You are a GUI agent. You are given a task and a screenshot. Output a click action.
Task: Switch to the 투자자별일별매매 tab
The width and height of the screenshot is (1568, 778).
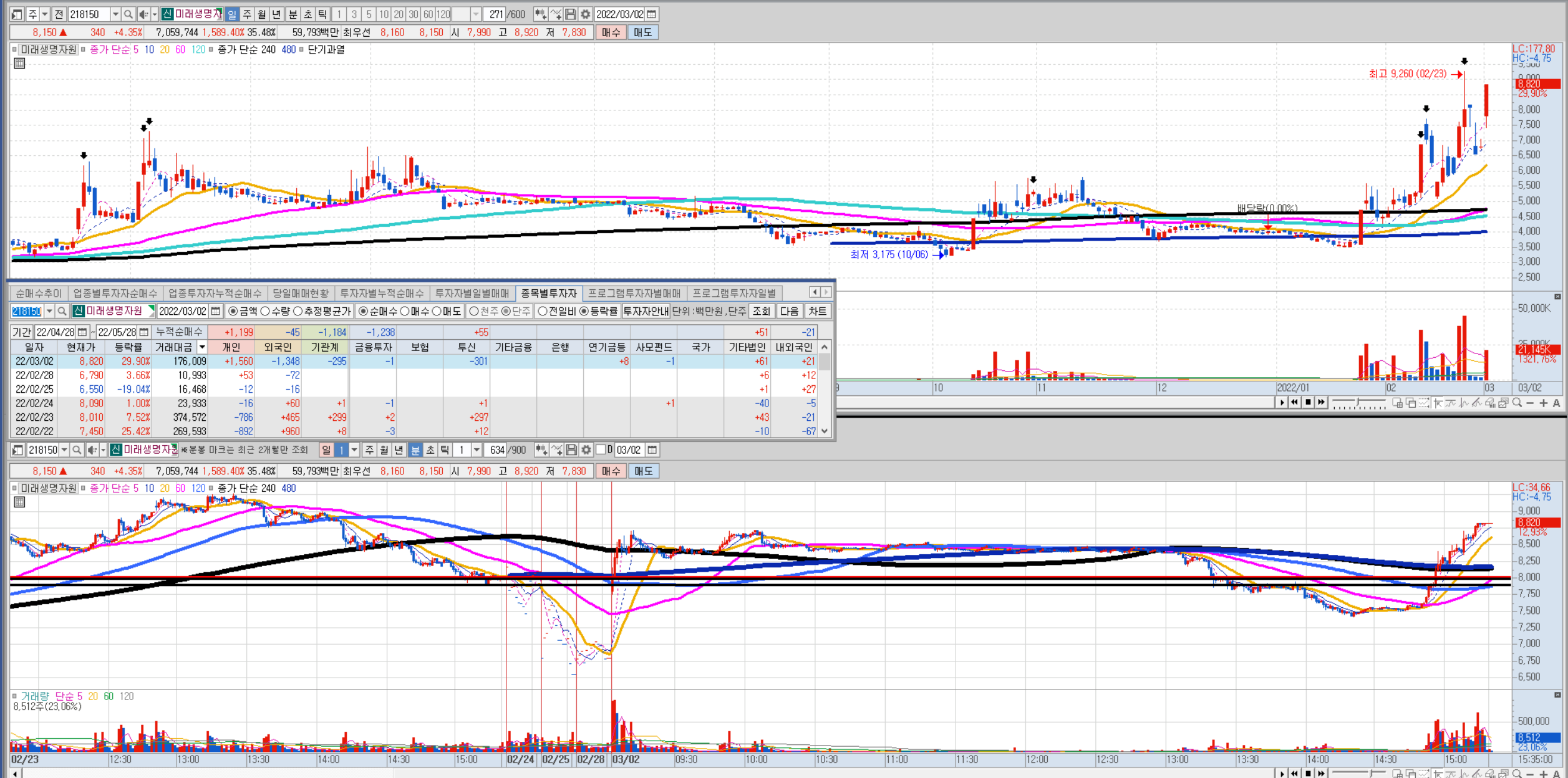[x=472, y=293]
